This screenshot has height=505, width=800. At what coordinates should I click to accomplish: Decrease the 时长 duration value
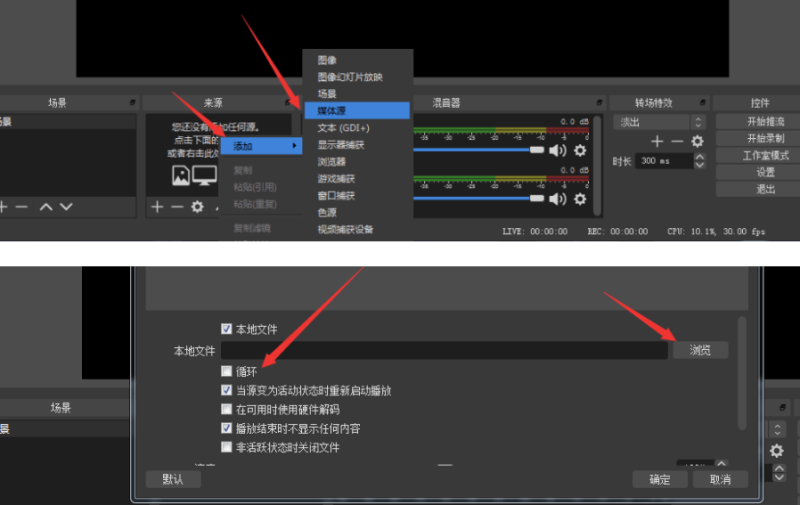tap(700, 165)
